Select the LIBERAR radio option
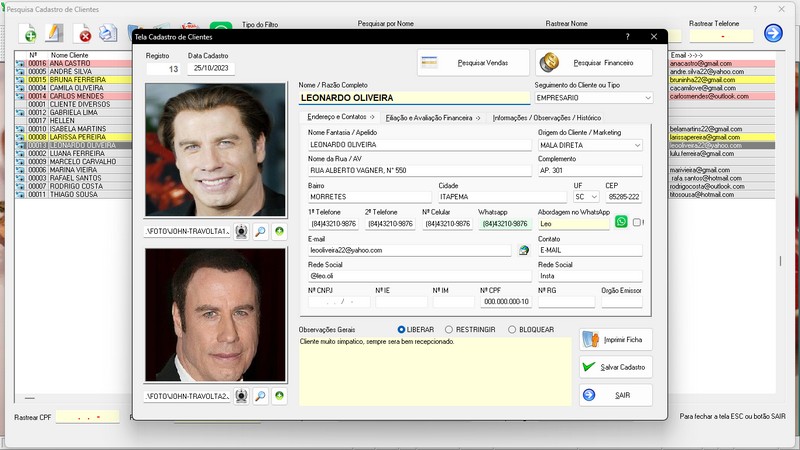This screenshot has width=800, height=450. point(402,329)
